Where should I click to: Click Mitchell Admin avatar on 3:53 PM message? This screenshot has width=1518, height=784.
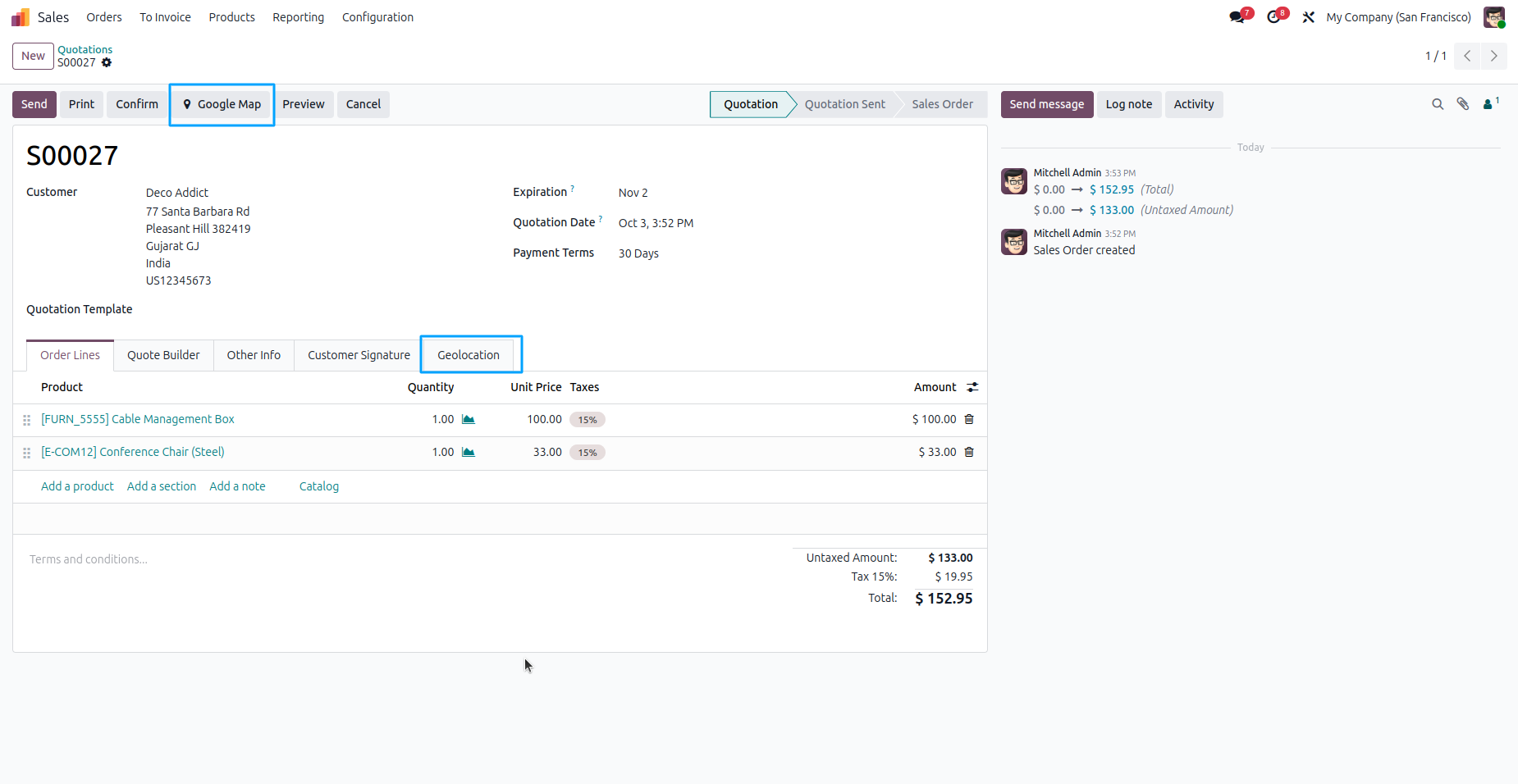(1014, 181)
